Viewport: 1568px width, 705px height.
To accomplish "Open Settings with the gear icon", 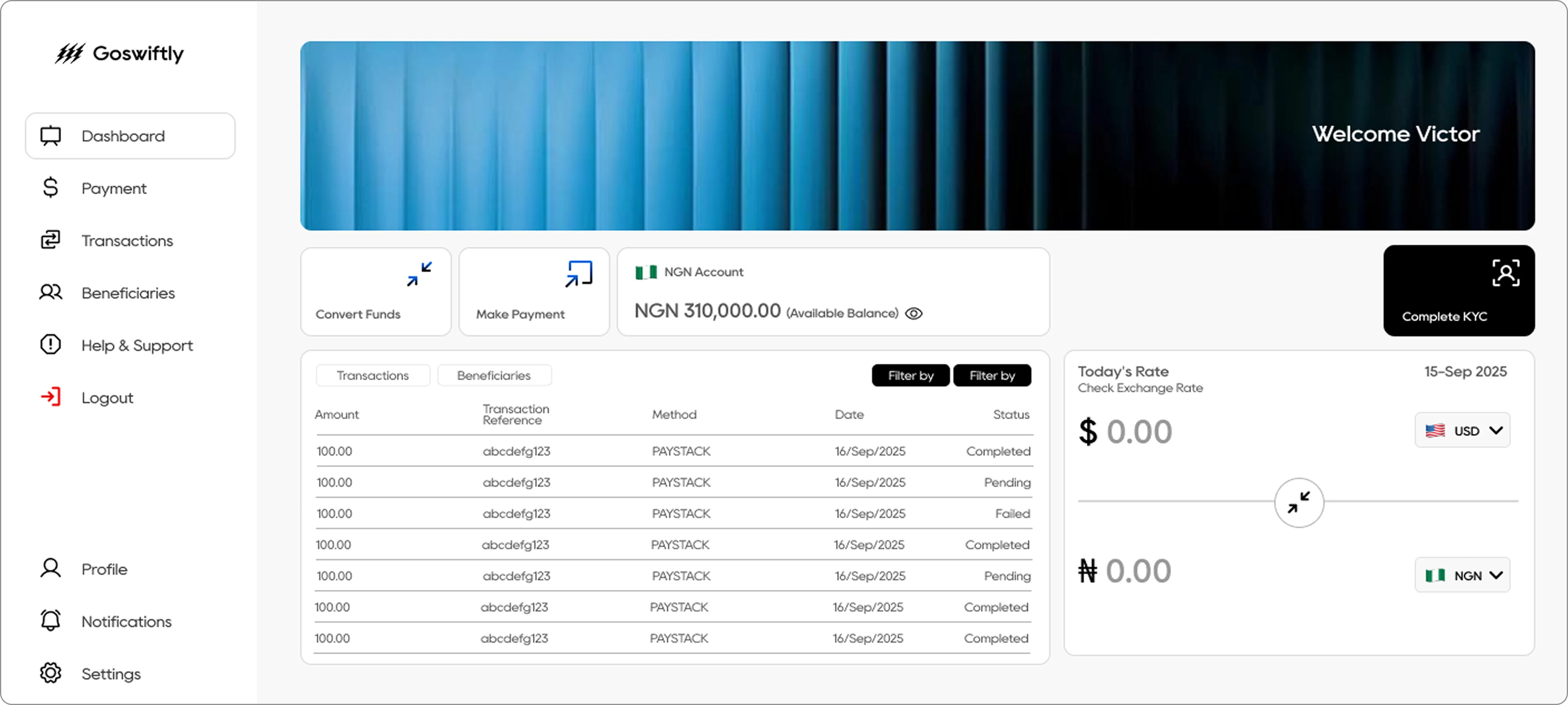I will point(50,673).
